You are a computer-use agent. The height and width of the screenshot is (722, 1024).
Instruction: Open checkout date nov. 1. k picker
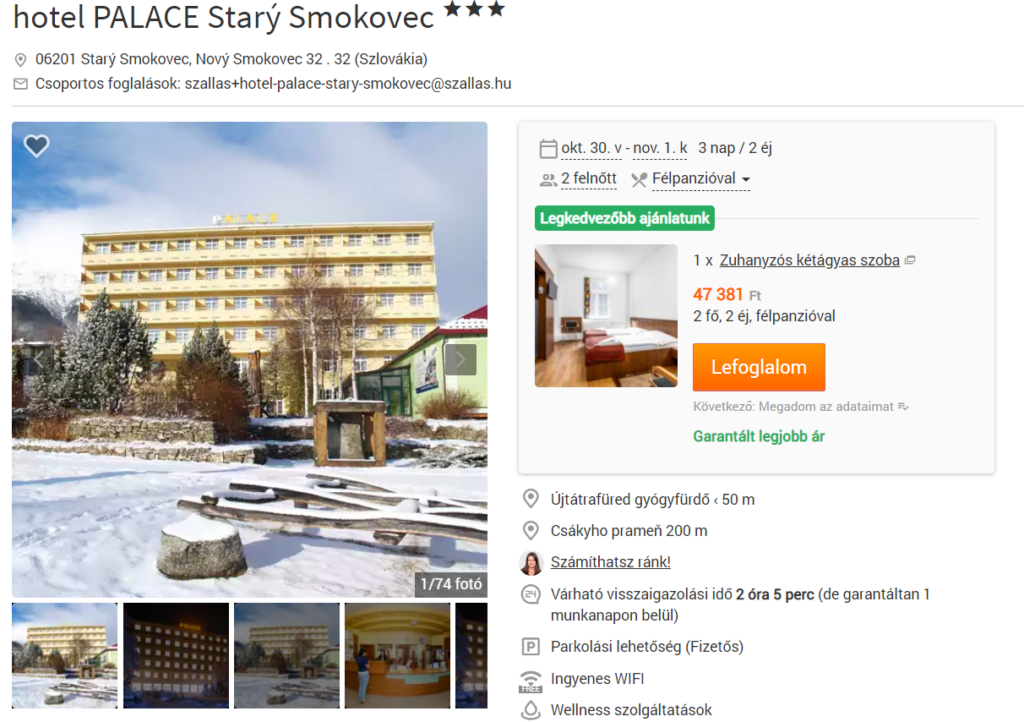coord(660,148)
